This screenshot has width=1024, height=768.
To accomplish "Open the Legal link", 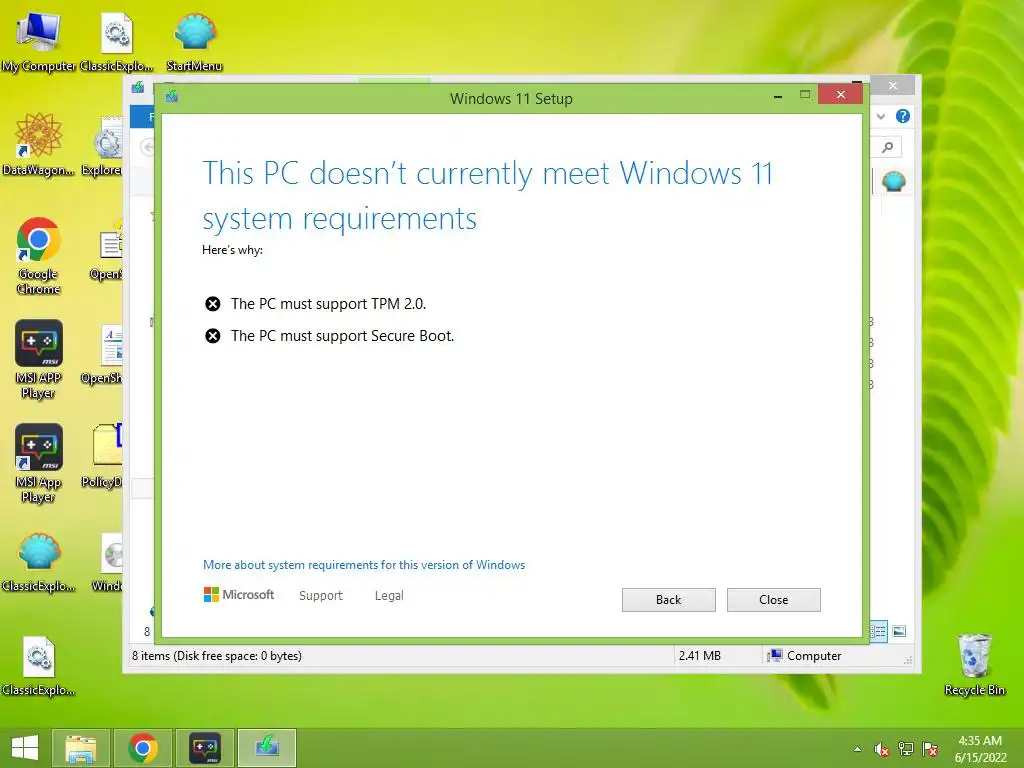I will pos(389,596).
